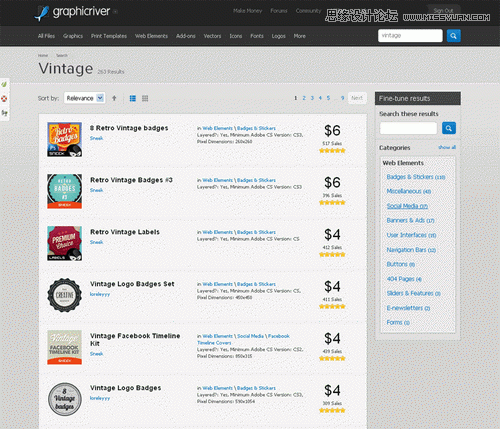Filter by Banners & Ads category

tap(410, 220)
